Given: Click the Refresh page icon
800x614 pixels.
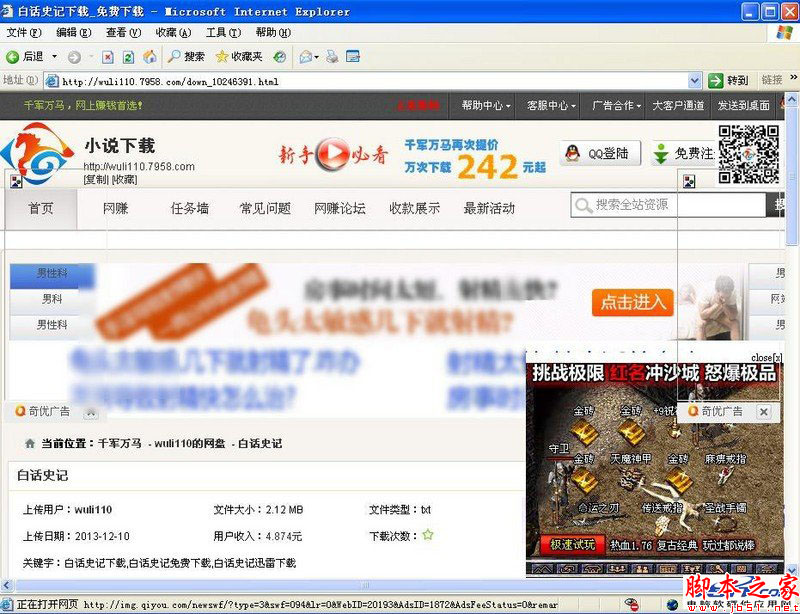Looking at the screenshot, I should point(126,56).
